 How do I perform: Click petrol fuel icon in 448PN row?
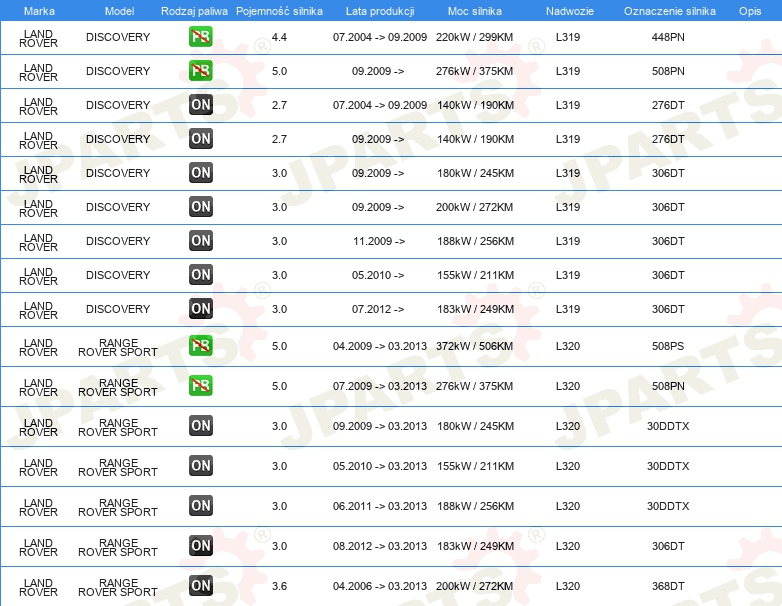200,37
